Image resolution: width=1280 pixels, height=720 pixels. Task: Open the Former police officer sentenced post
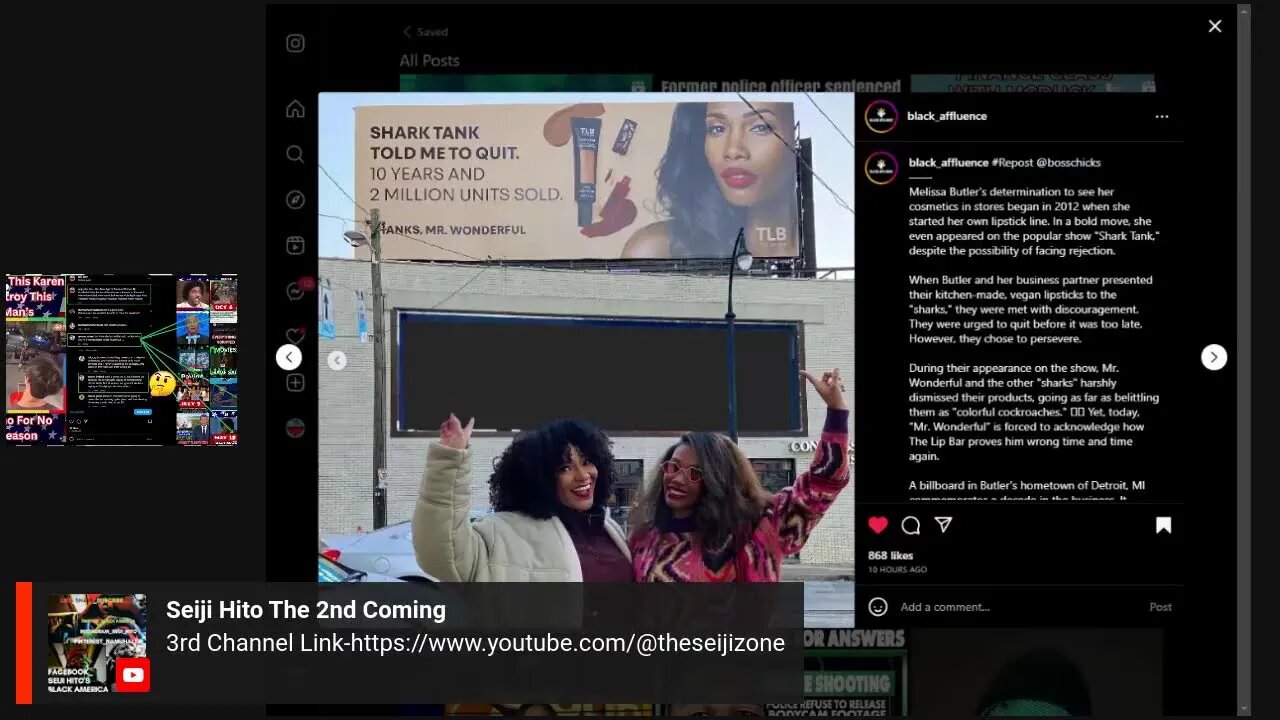click(x=780, y=86)
